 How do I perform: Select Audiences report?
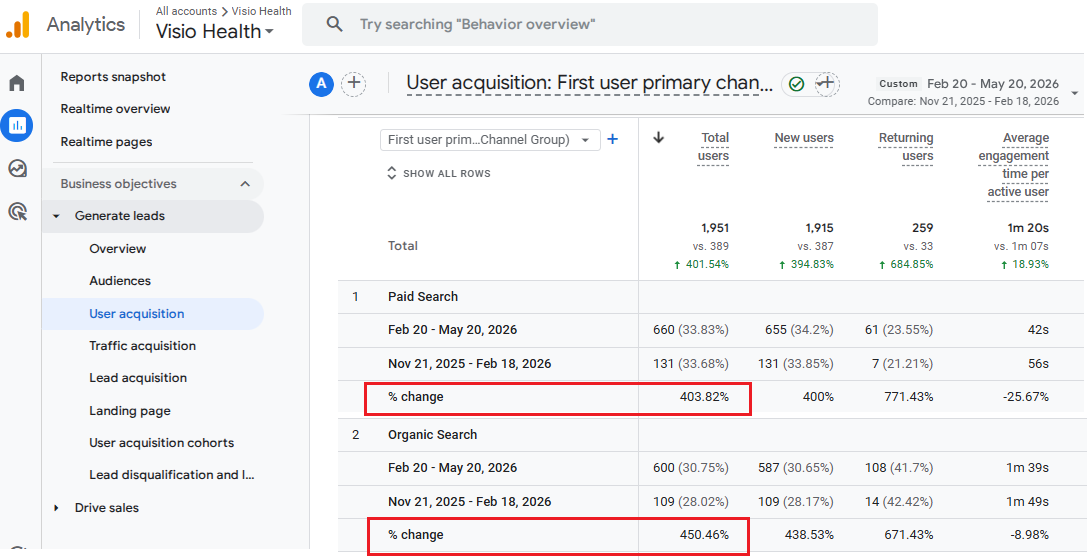120,281
